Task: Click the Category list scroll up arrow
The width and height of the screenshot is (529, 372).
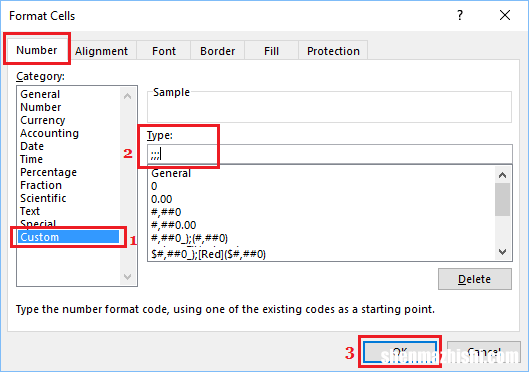Action: pyautogui.click(x=128, y=96)
